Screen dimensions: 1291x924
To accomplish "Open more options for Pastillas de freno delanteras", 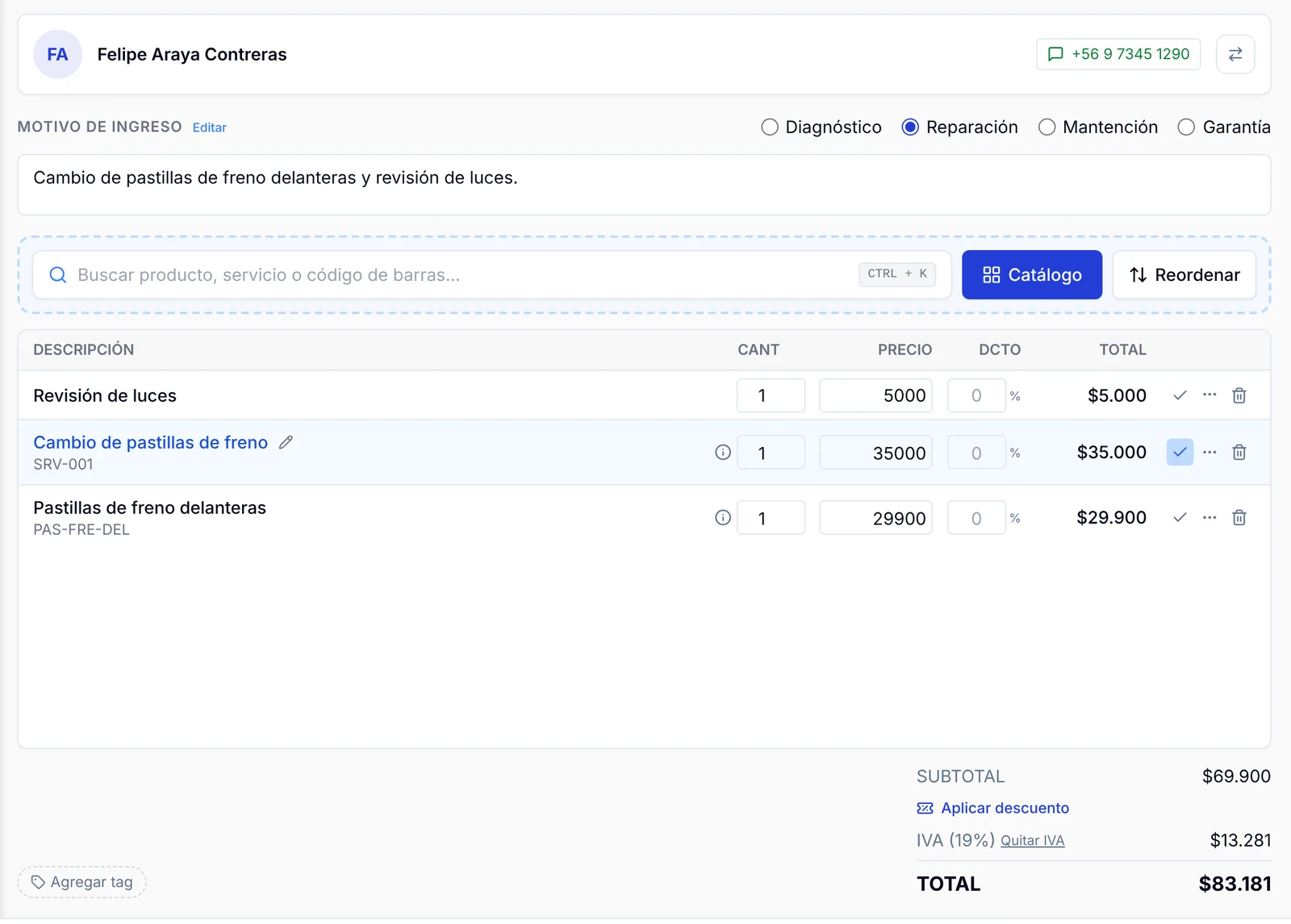I will click(1210, 517).
